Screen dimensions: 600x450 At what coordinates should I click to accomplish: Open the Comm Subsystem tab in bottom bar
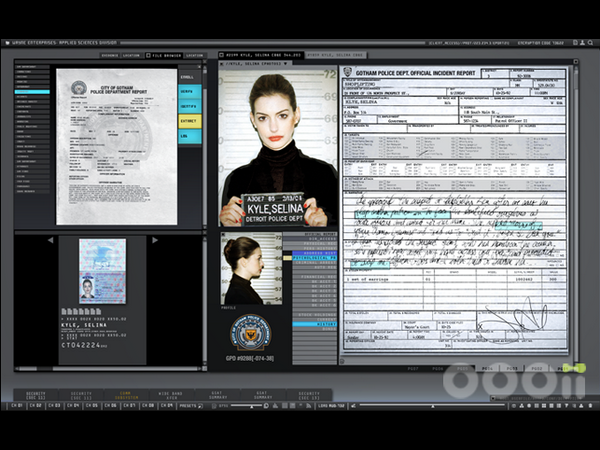pos(127,395)
